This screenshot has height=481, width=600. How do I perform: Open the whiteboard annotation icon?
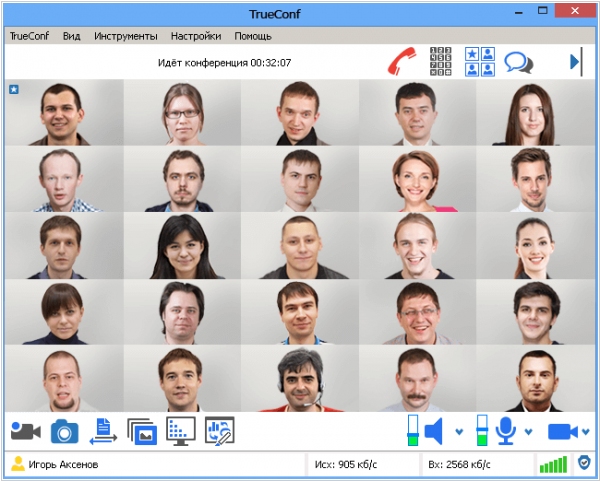point(220,431)
